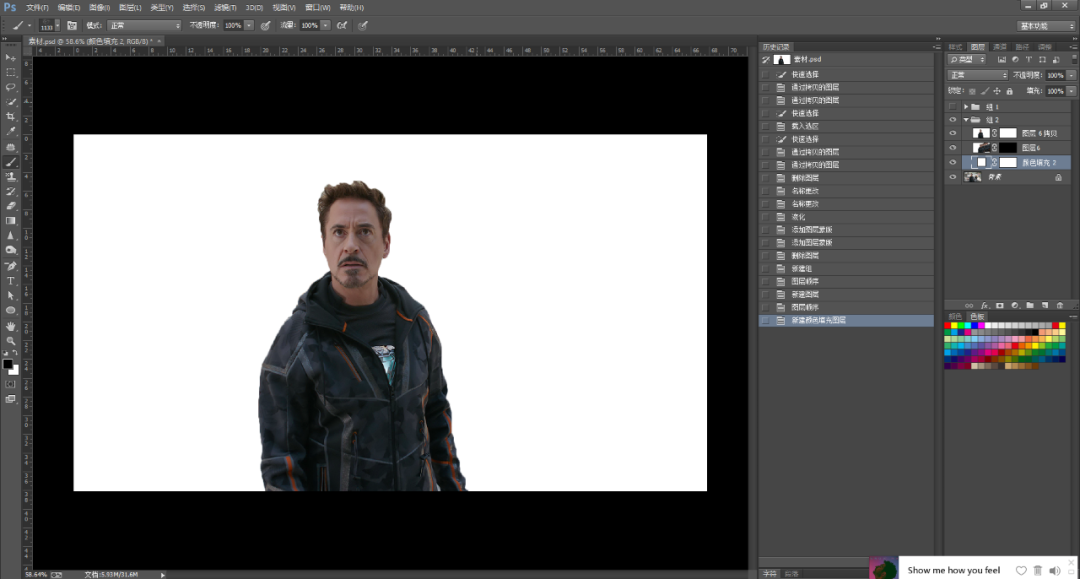Click the delete layer trash icon
The image size is (1080, 579).
click(1060, 306)
